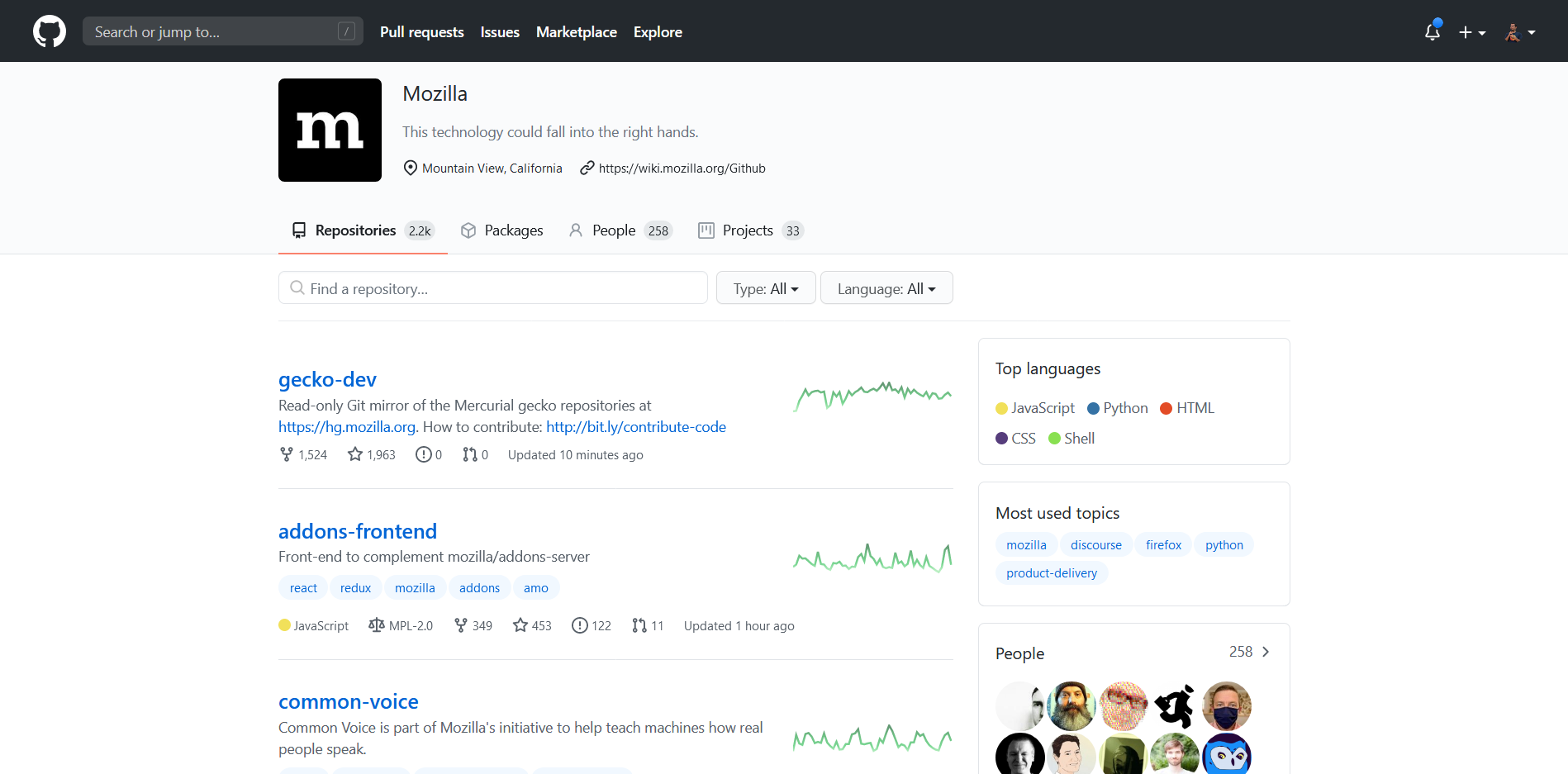This screenshot has width=1568, height=774.
Task: Open the hg.mozilla.org link
Action: (347, 427)
